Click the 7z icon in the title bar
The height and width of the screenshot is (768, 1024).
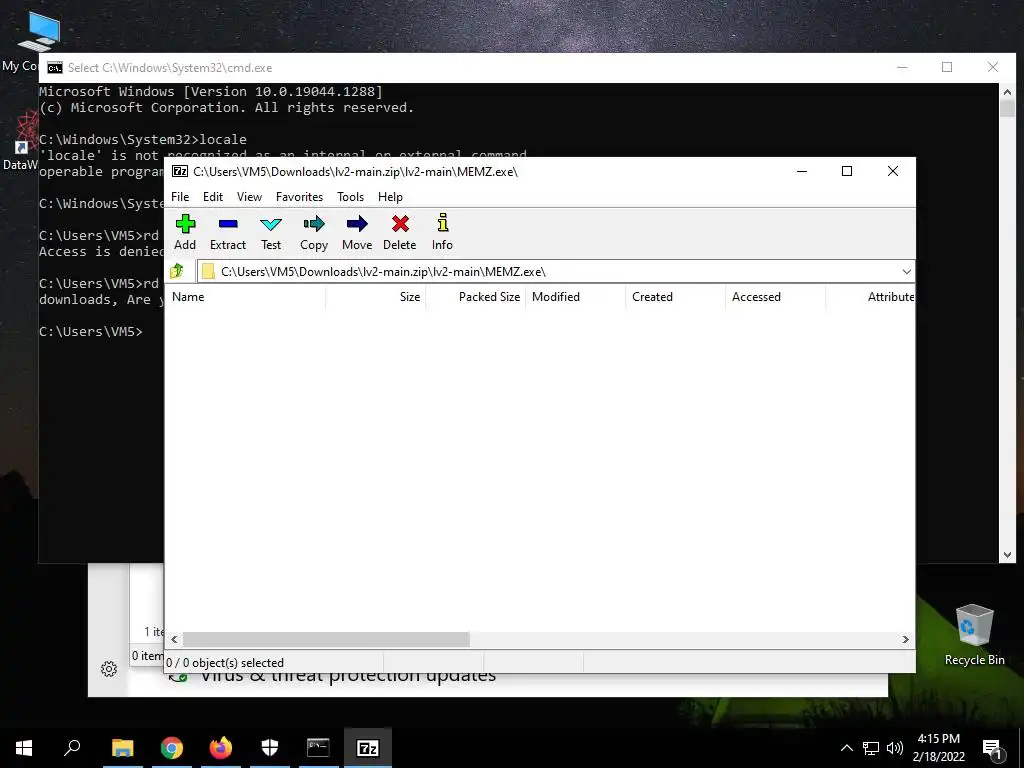(x=180, y=171)
